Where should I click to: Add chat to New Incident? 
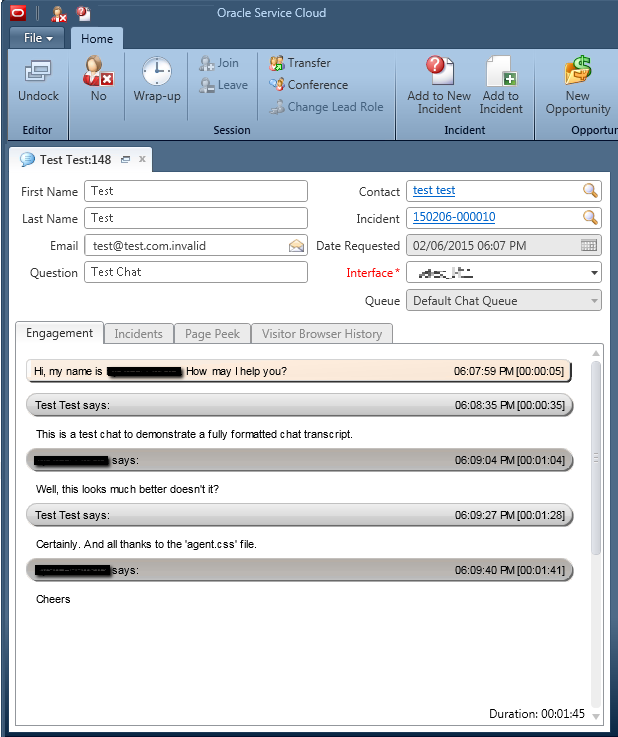pos(439,85)
